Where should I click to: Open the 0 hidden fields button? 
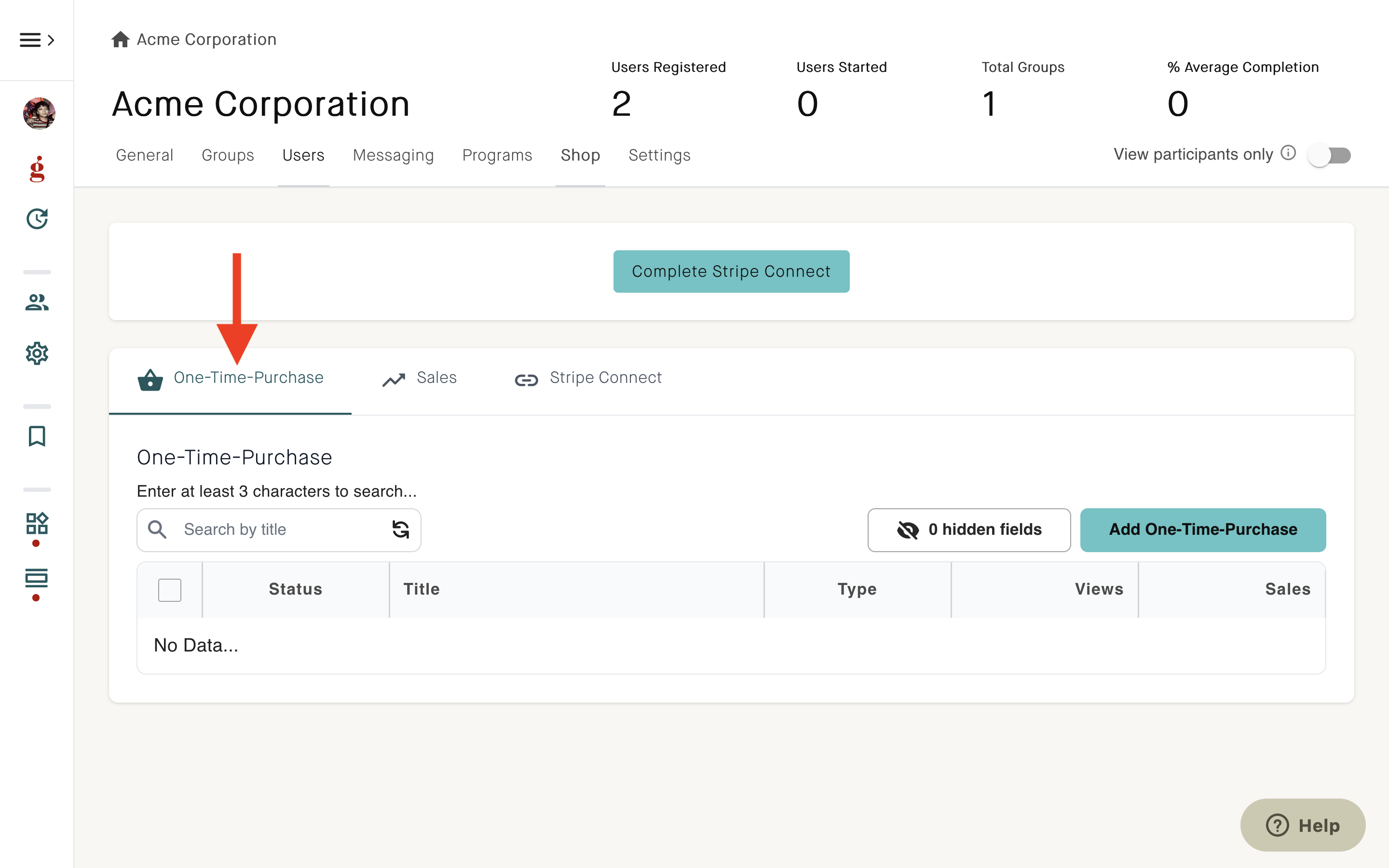coord(969,530)
